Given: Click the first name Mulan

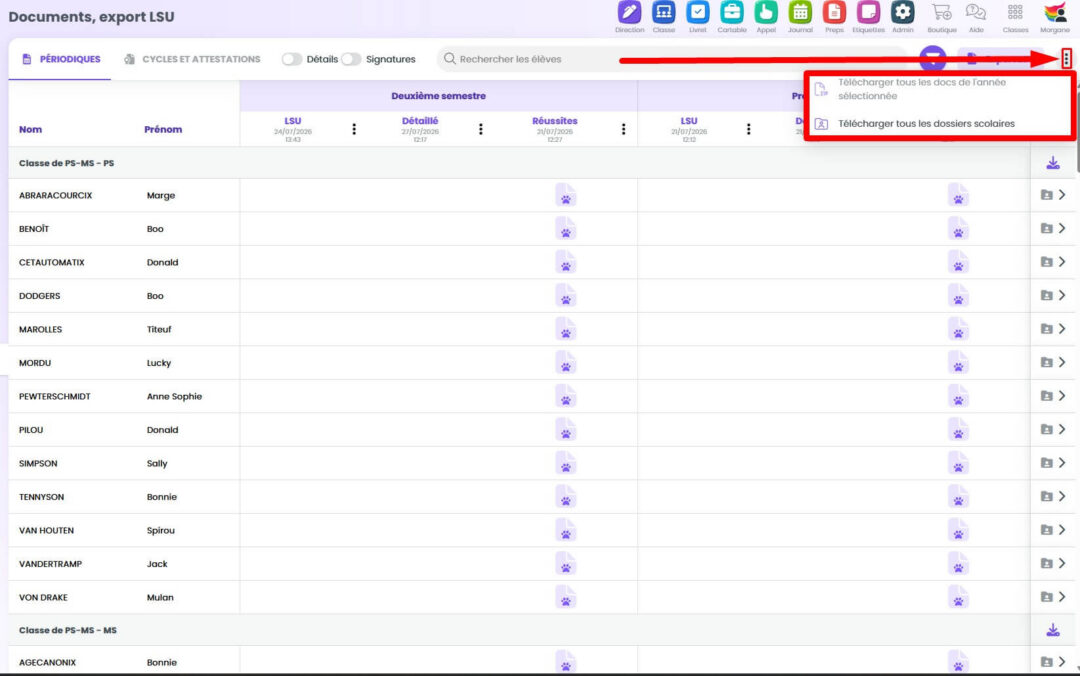Looking at the screenshot, I should coord(160,597).
